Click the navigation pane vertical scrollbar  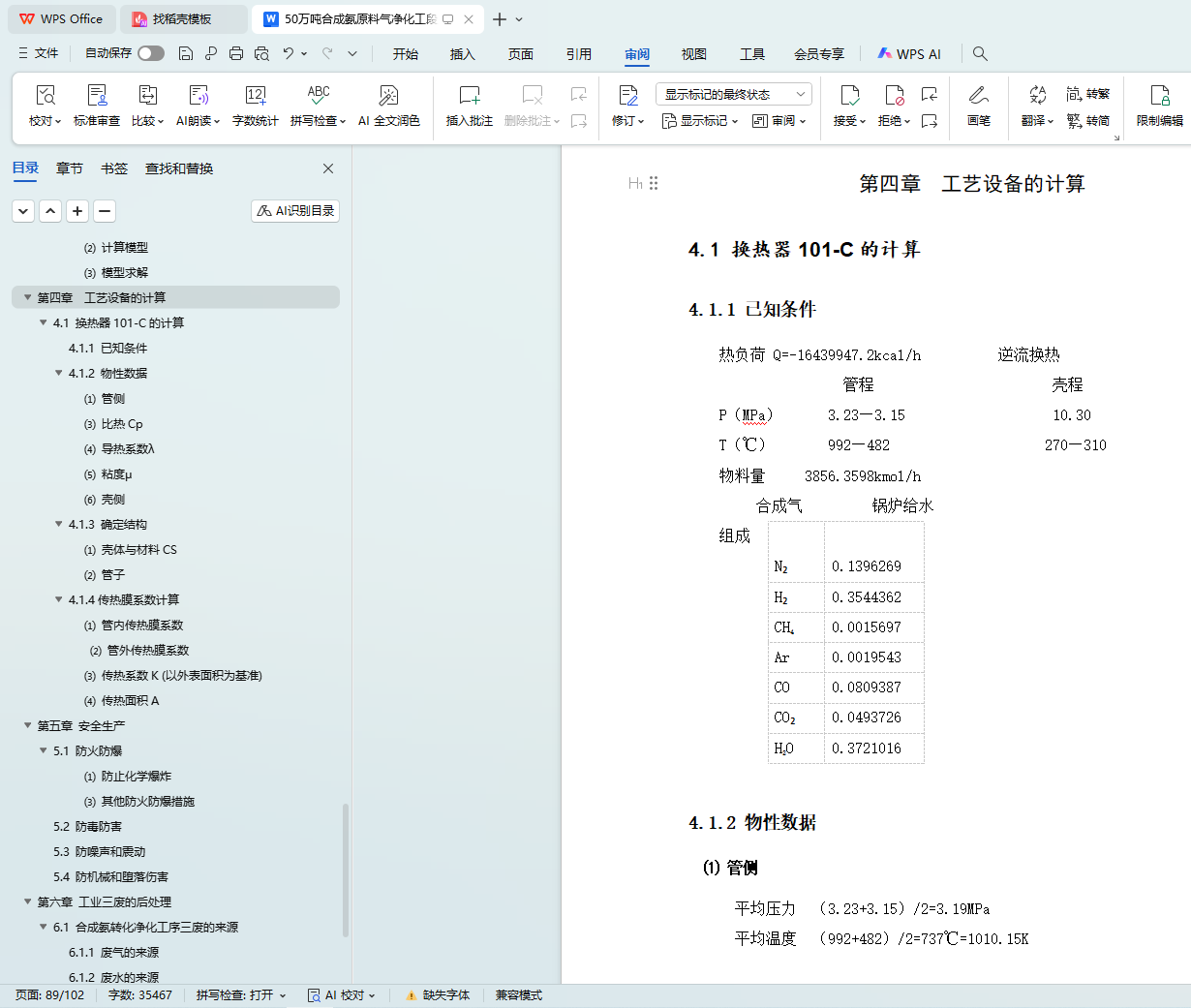tap(346, 870)
